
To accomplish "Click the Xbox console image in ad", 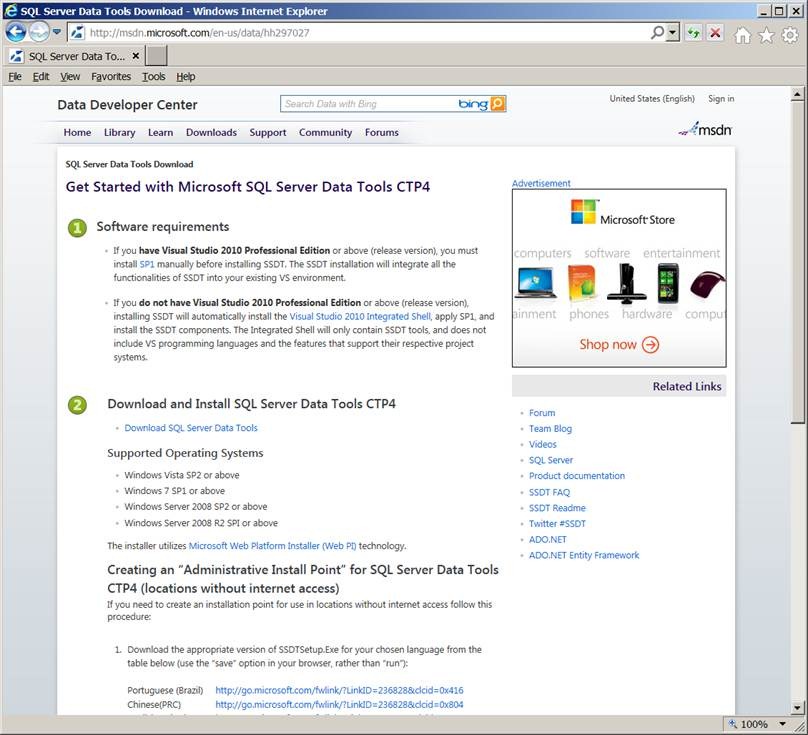I will click(627, 283).
